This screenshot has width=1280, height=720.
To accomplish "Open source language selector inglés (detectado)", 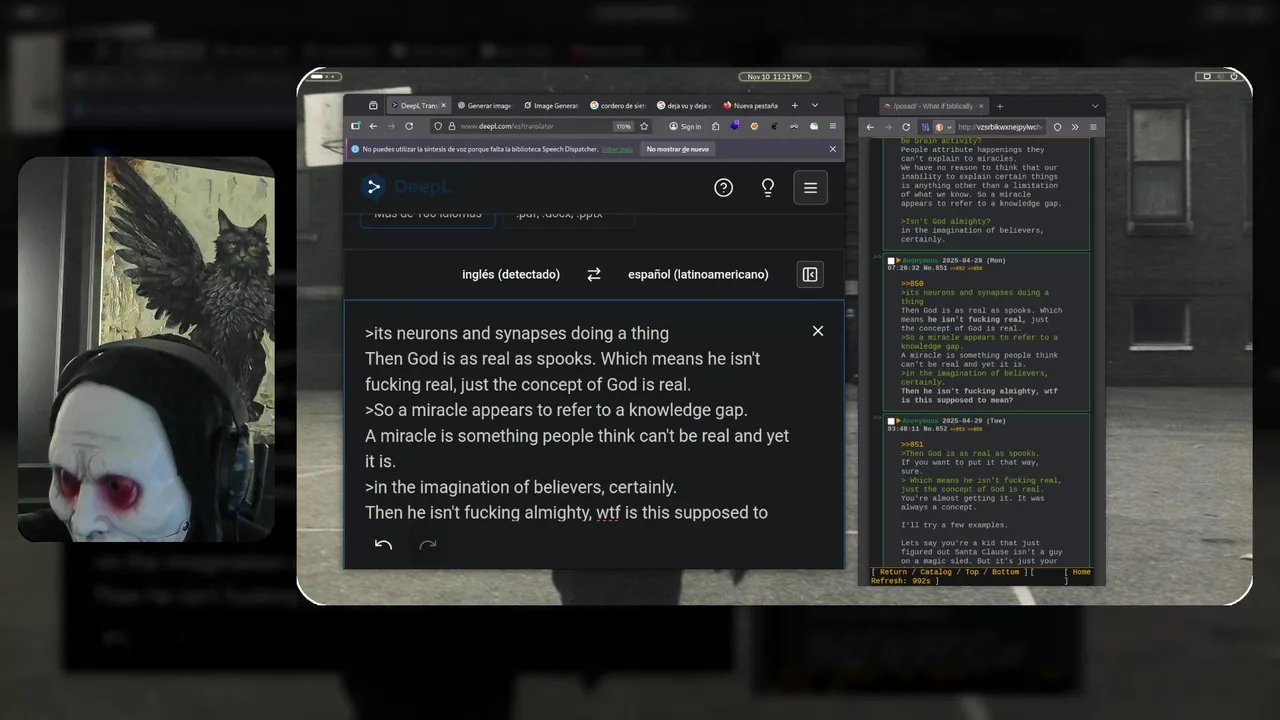I will click(511, 274).
